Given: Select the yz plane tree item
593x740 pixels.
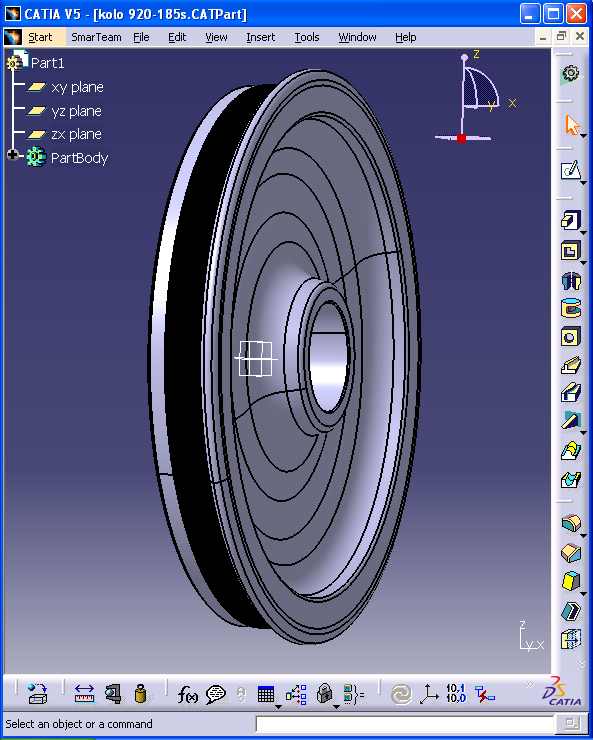Looking at the screenshot, I should pyautogui.click(x=76, y=111).
